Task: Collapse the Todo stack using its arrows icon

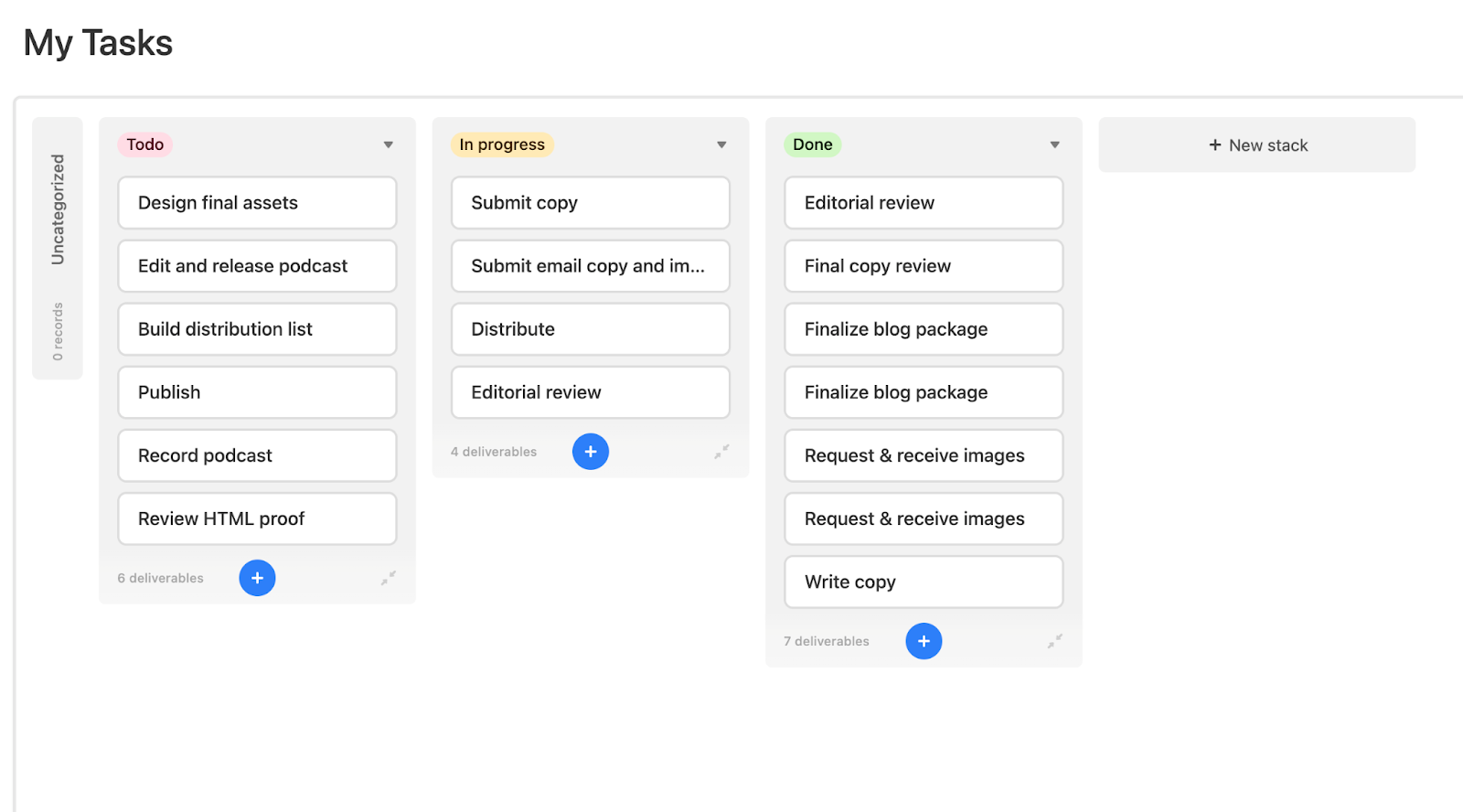Action: point(389,578)
